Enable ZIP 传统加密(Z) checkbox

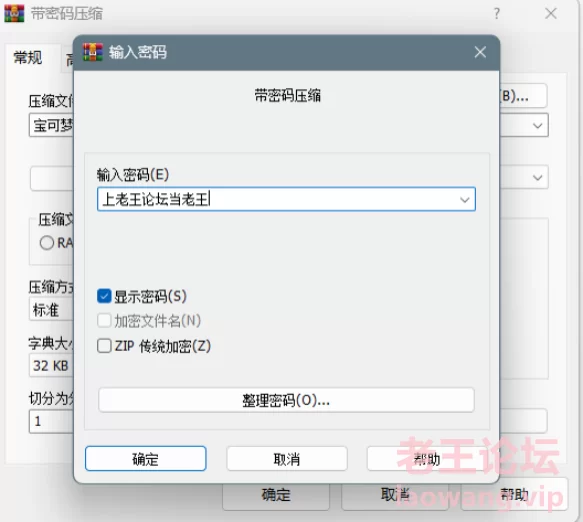(x=104, y=345)
